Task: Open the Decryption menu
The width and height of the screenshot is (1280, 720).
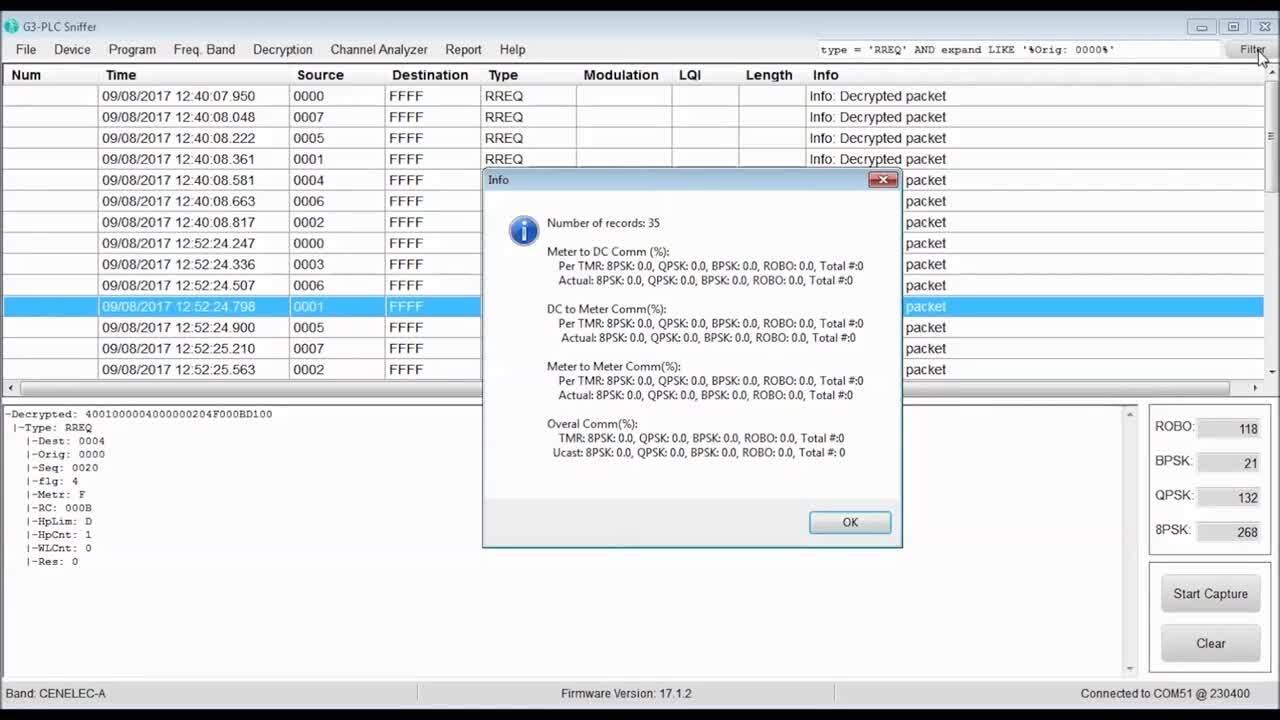Action: [x=282, y=49]
